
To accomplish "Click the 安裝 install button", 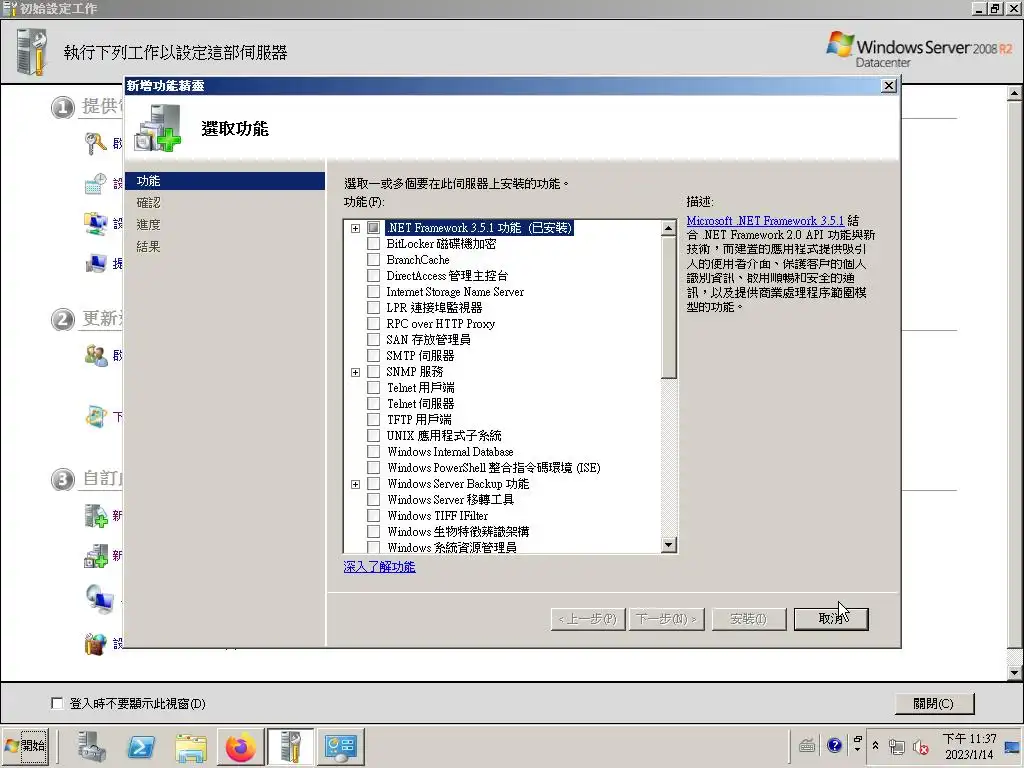I will (x=748, y=619).
